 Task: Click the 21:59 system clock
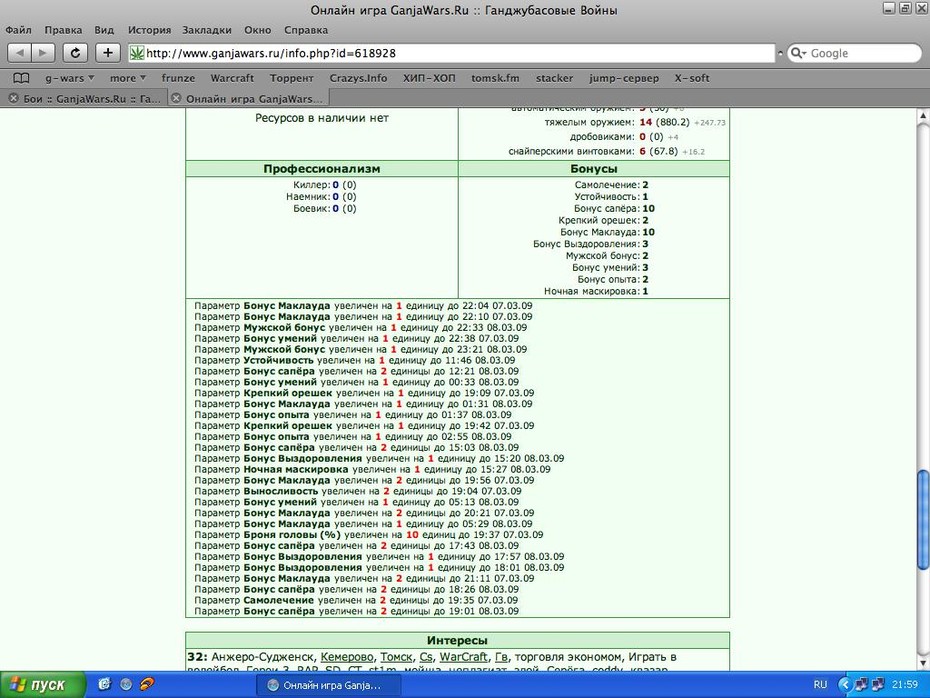click(904, 684)
